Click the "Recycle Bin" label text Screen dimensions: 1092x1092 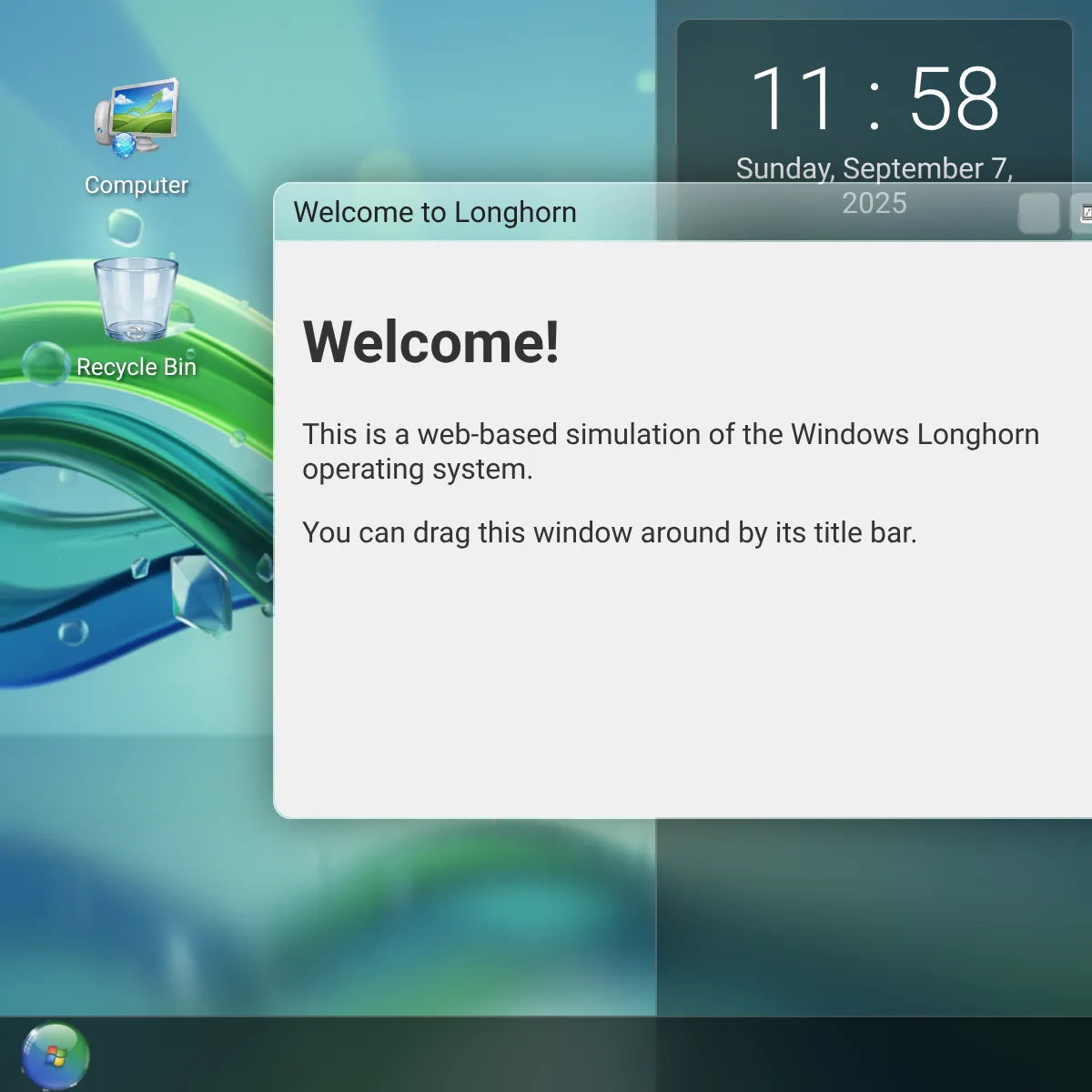click(x=136, y=367)
